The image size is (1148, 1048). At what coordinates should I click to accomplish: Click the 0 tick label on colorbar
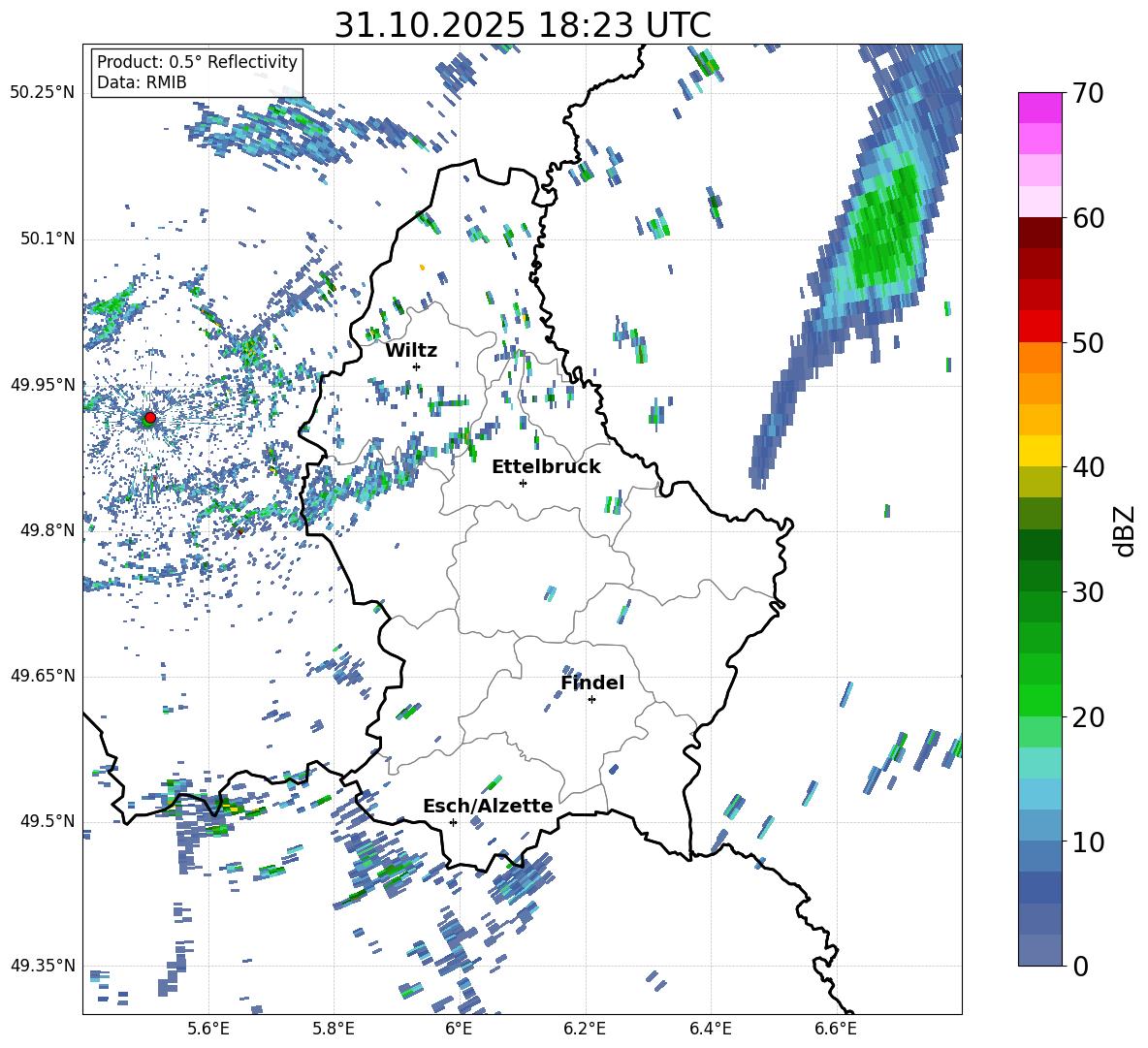coord(1080,966)
